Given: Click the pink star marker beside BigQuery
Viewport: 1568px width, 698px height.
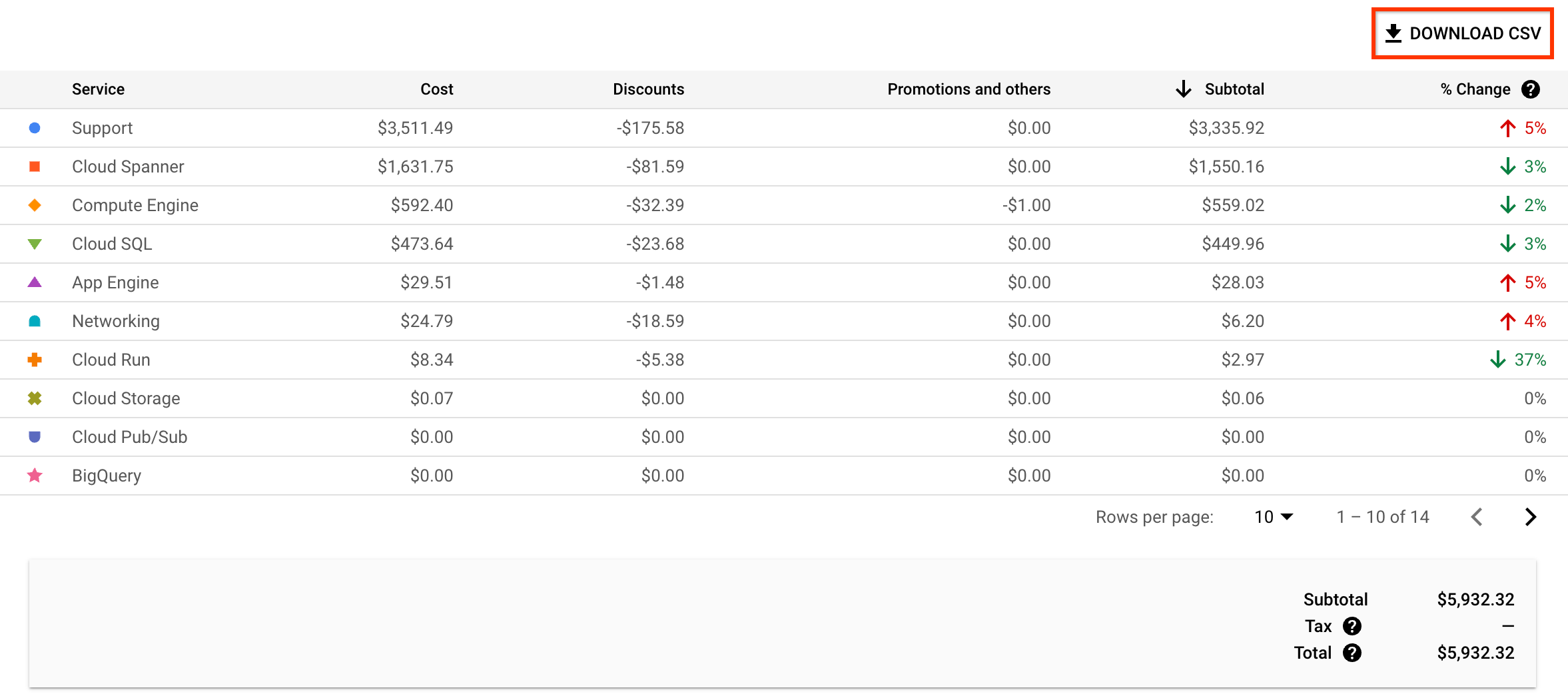Looking at the screenshot, I should point(35,476).
